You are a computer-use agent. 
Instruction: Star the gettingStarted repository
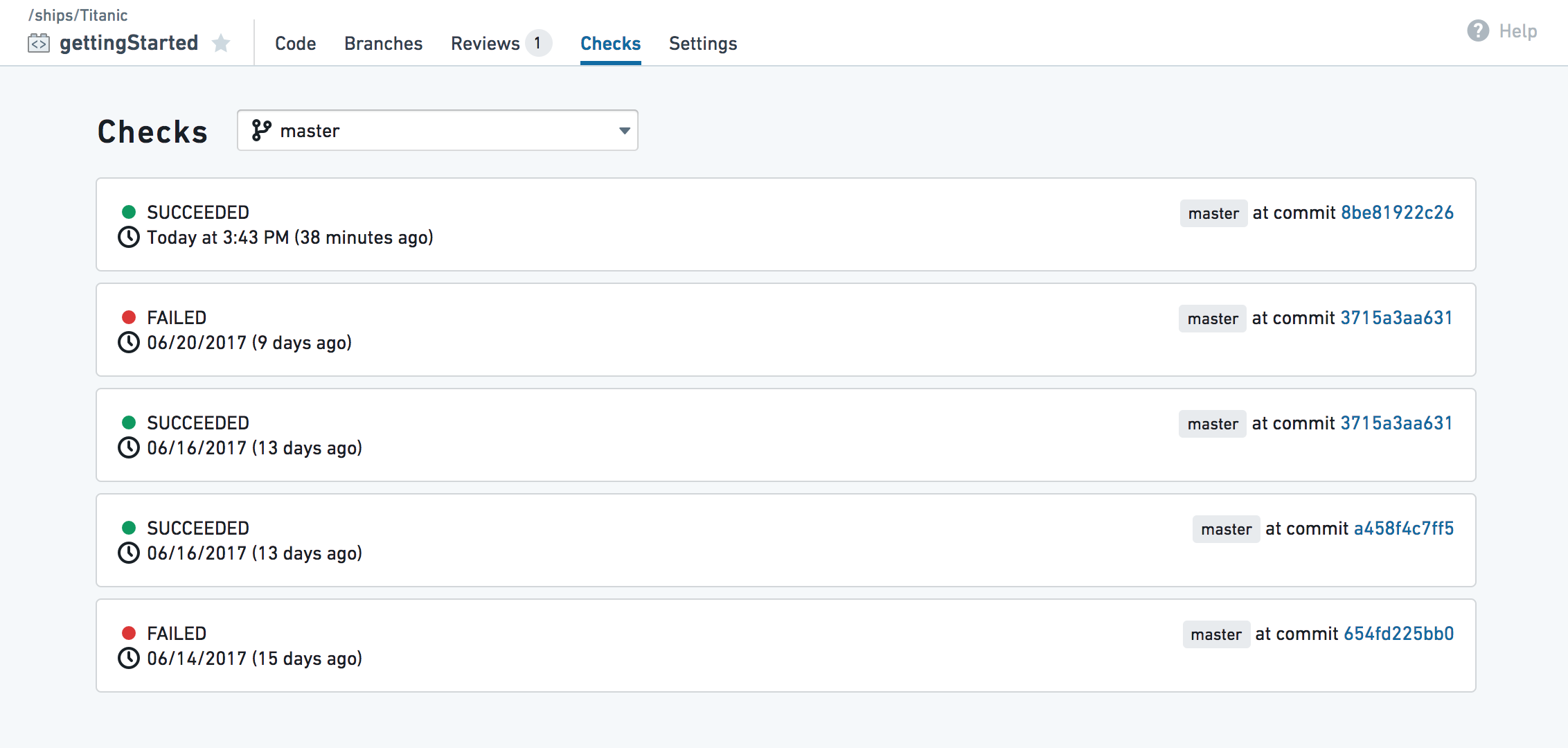(221, 44)
